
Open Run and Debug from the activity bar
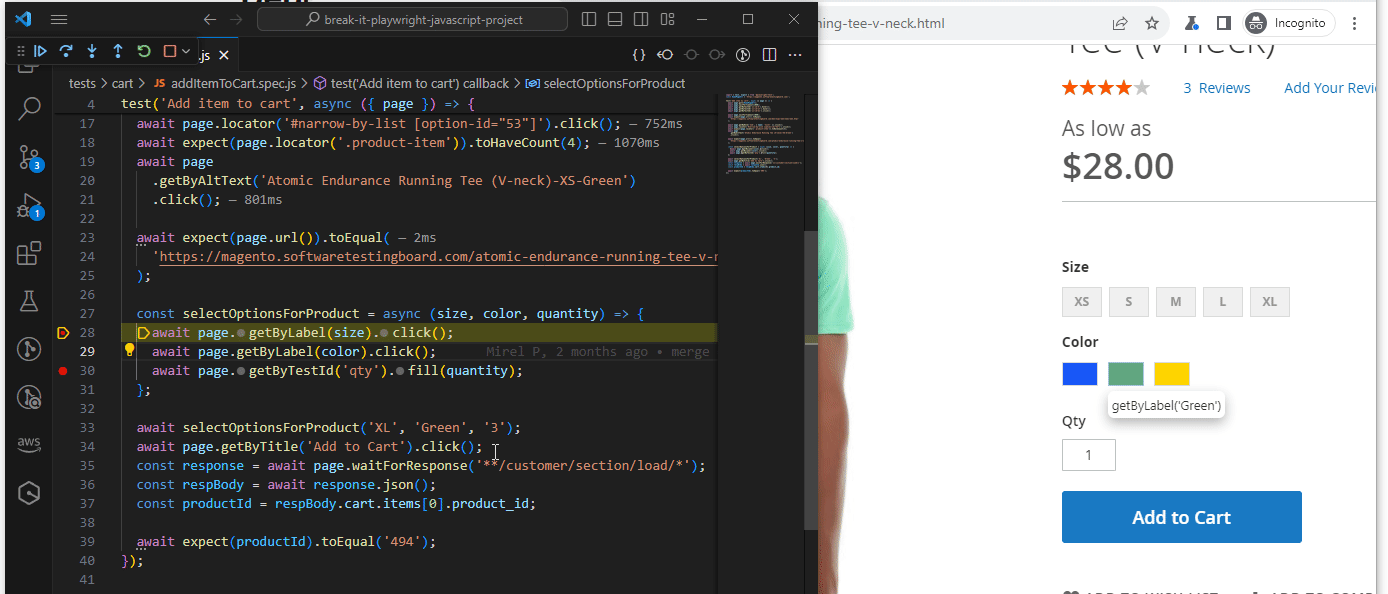[28, 205]
